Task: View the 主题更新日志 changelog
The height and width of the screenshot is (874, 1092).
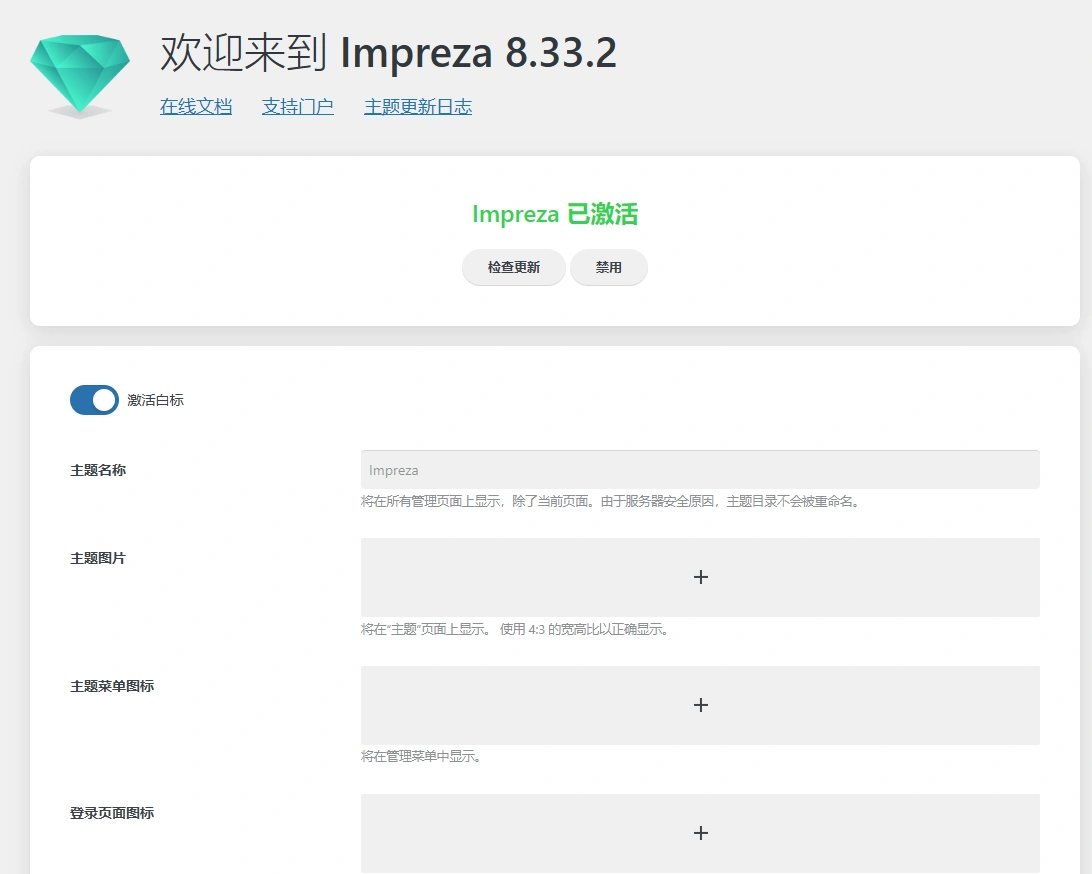Action: click(x=417, y=107)
